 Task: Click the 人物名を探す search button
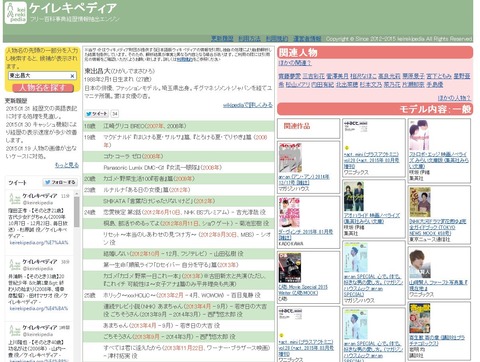(42, 88)
